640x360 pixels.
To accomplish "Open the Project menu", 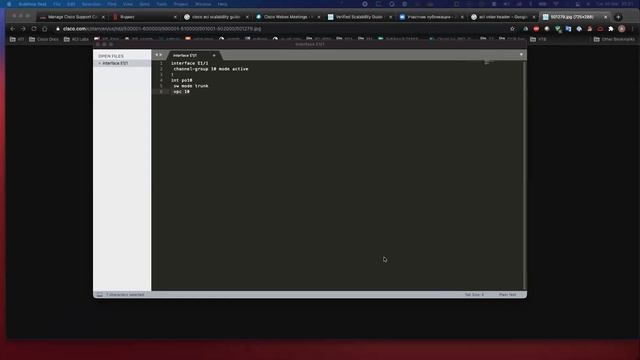I will (x=181, y=4).
